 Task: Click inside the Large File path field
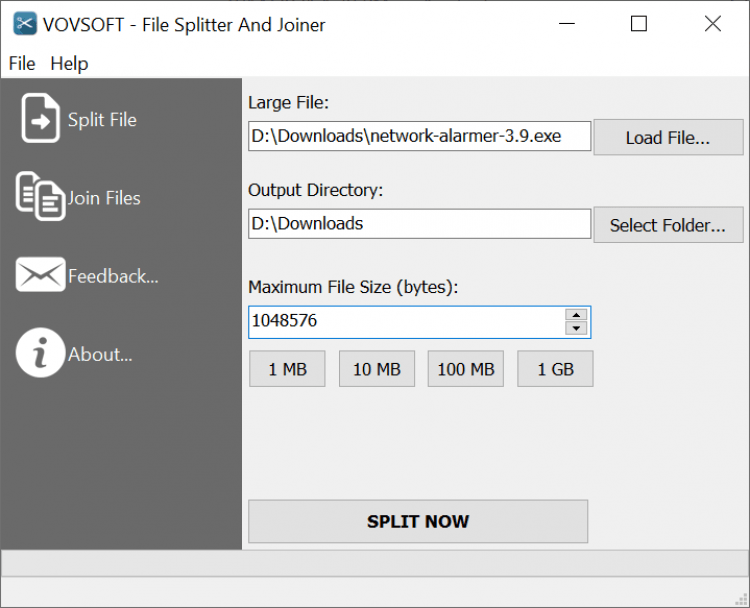point(419,136)
